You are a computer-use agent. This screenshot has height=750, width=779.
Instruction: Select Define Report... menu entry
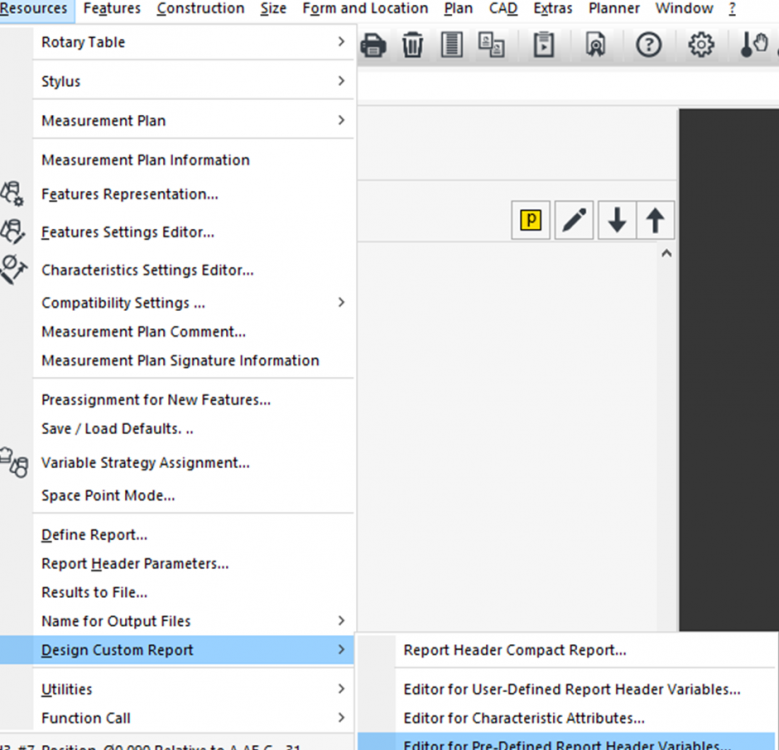[94, 535]
